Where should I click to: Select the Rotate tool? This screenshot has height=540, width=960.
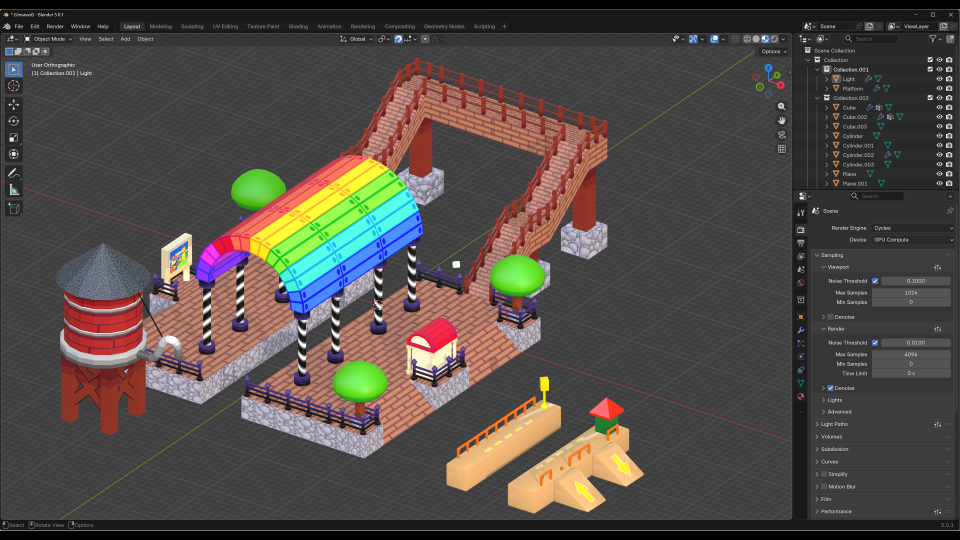coord(13,121)
